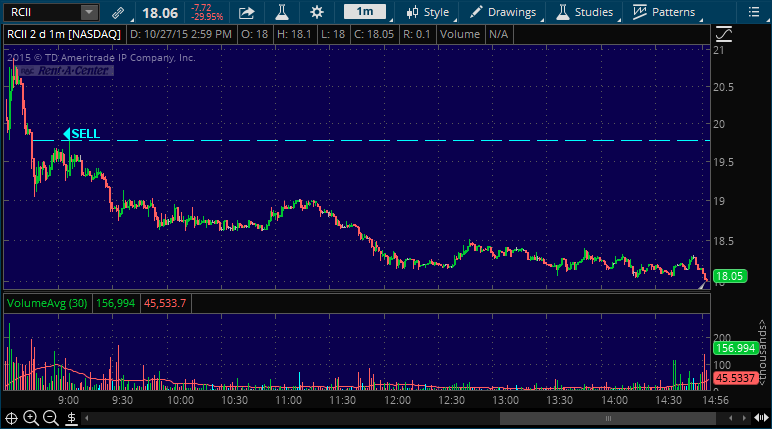This screenshot has width=772, height=429.
Task: Open the share chart arrow icon
Action: click(246, 13)
